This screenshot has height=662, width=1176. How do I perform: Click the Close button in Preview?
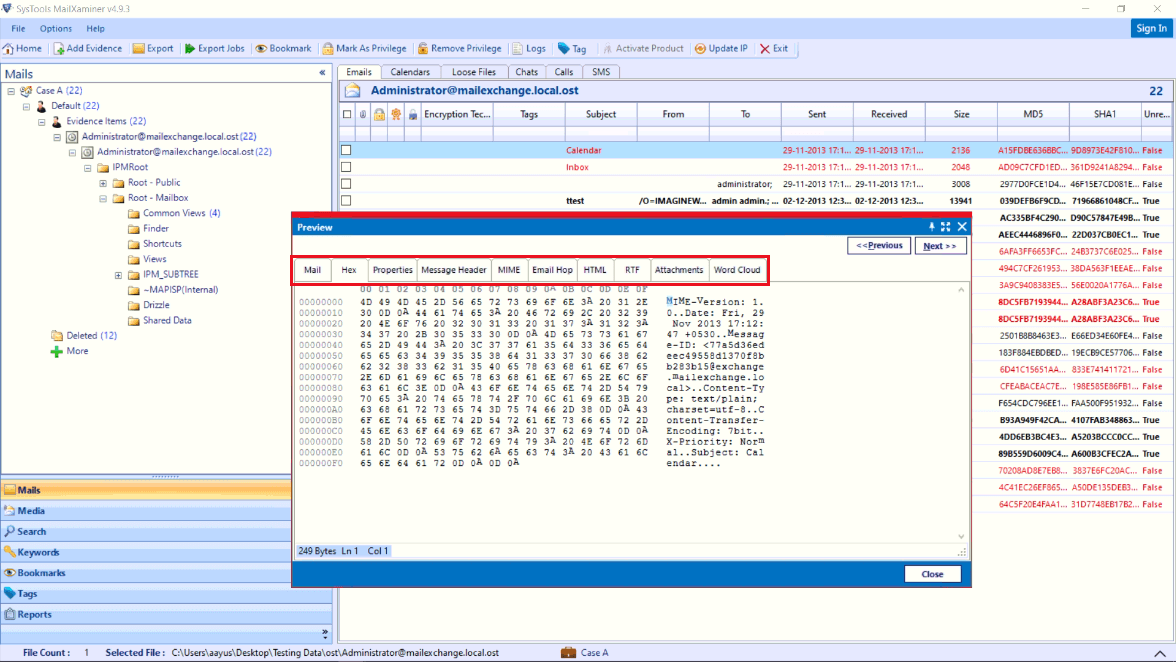point(932,574)
